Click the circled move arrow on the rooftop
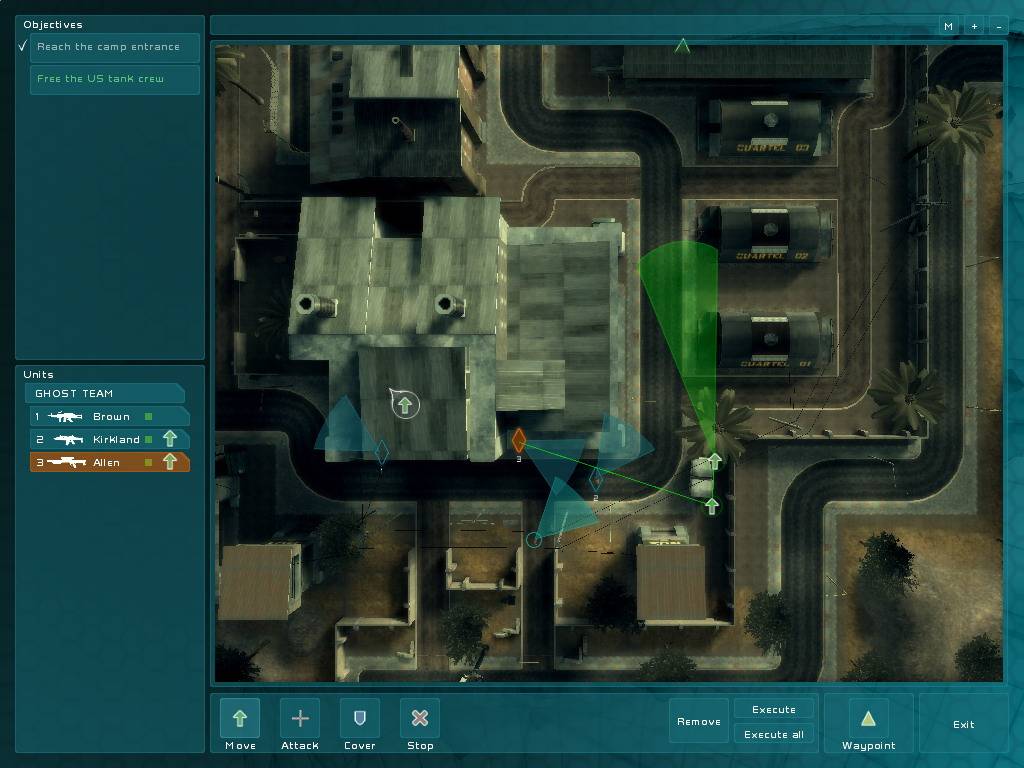This screenshot has height=768, width=1024. tap(405, 405)
